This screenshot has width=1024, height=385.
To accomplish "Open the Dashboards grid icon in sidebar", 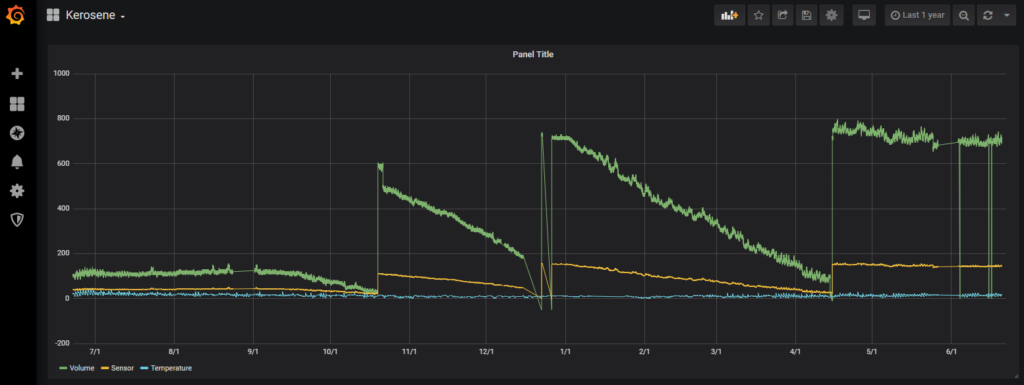I will [17, 104].
